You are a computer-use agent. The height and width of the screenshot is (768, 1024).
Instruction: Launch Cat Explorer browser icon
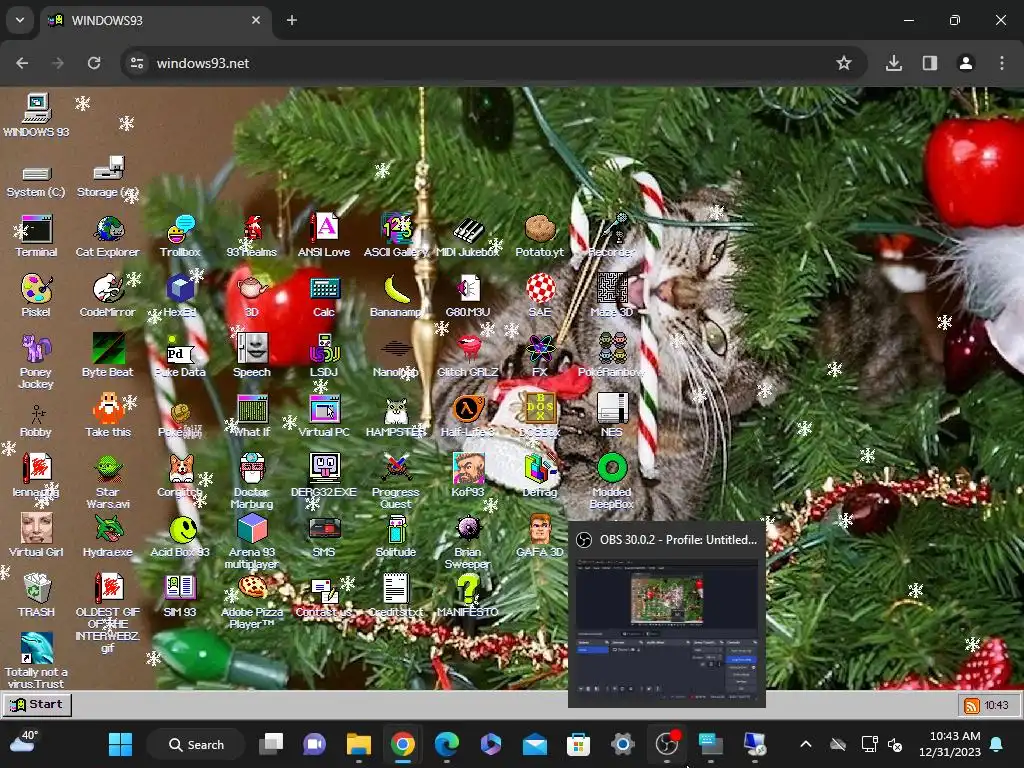click(108, 229)
